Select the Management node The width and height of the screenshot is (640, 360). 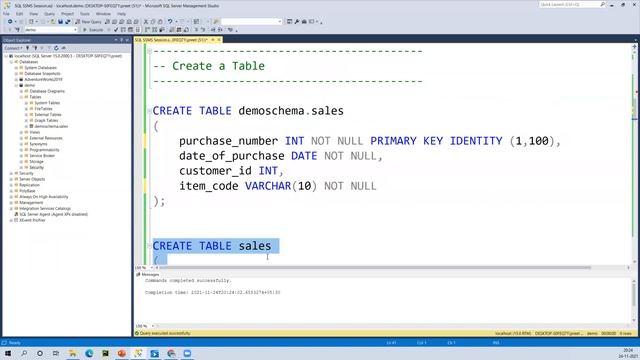(31, 203)
